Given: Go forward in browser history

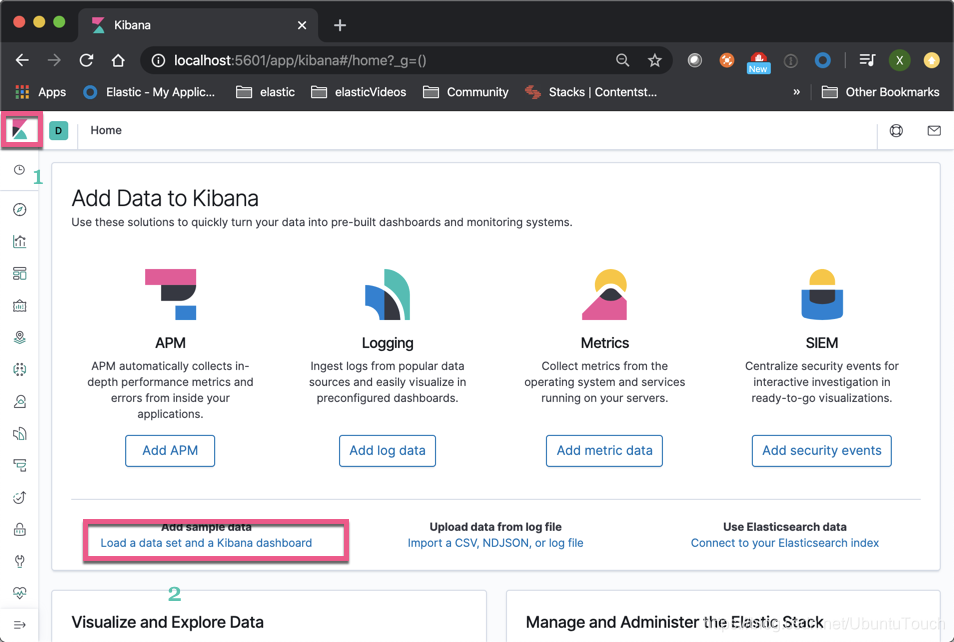Looking at the screenshot, I should [54, 60].
